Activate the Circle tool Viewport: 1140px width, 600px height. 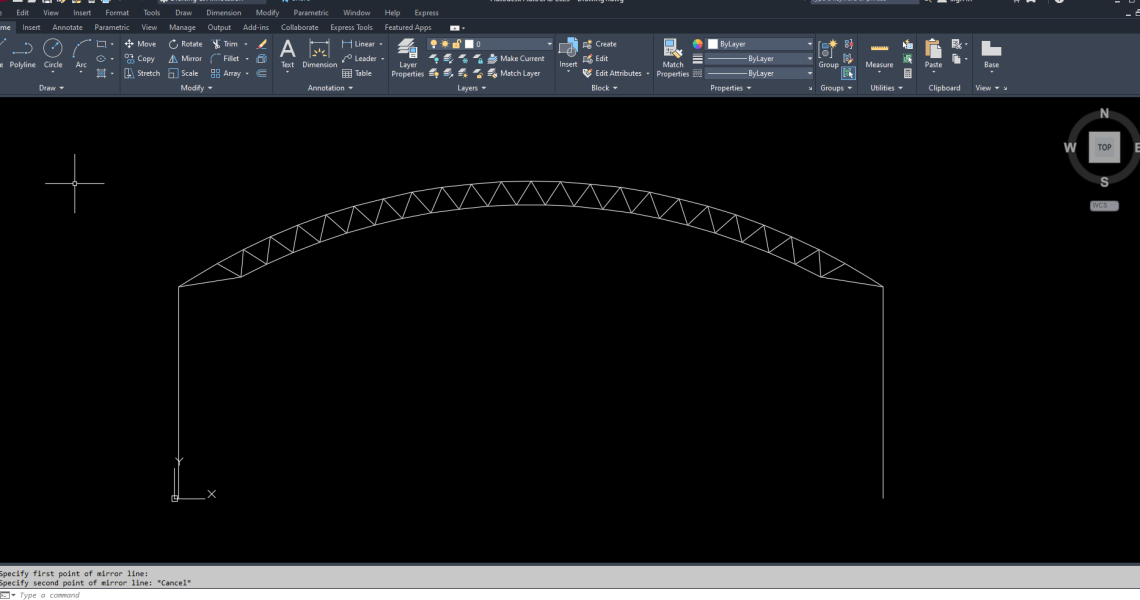tap(53, 55)
